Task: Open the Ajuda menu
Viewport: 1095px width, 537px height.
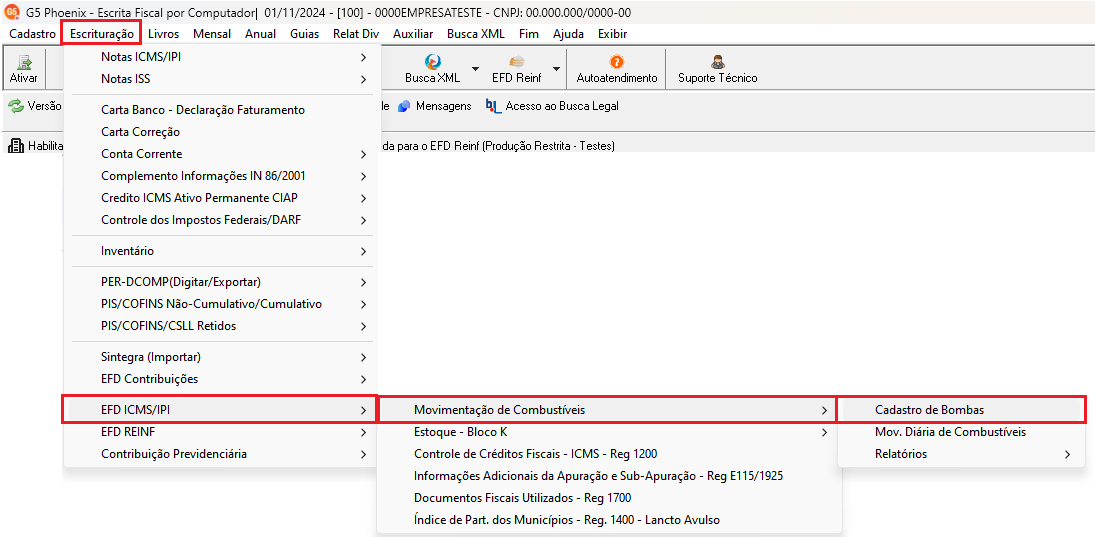Action: coord(568,34)
